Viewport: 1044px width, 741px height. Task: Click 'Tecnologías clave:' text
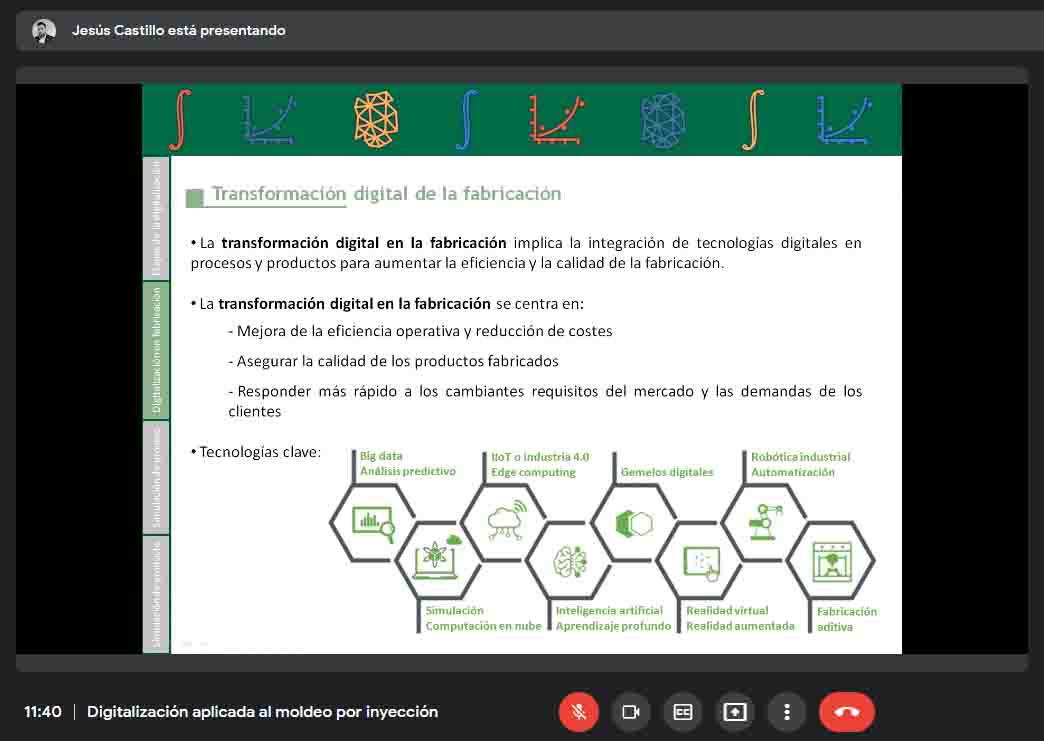click(260, 452)
